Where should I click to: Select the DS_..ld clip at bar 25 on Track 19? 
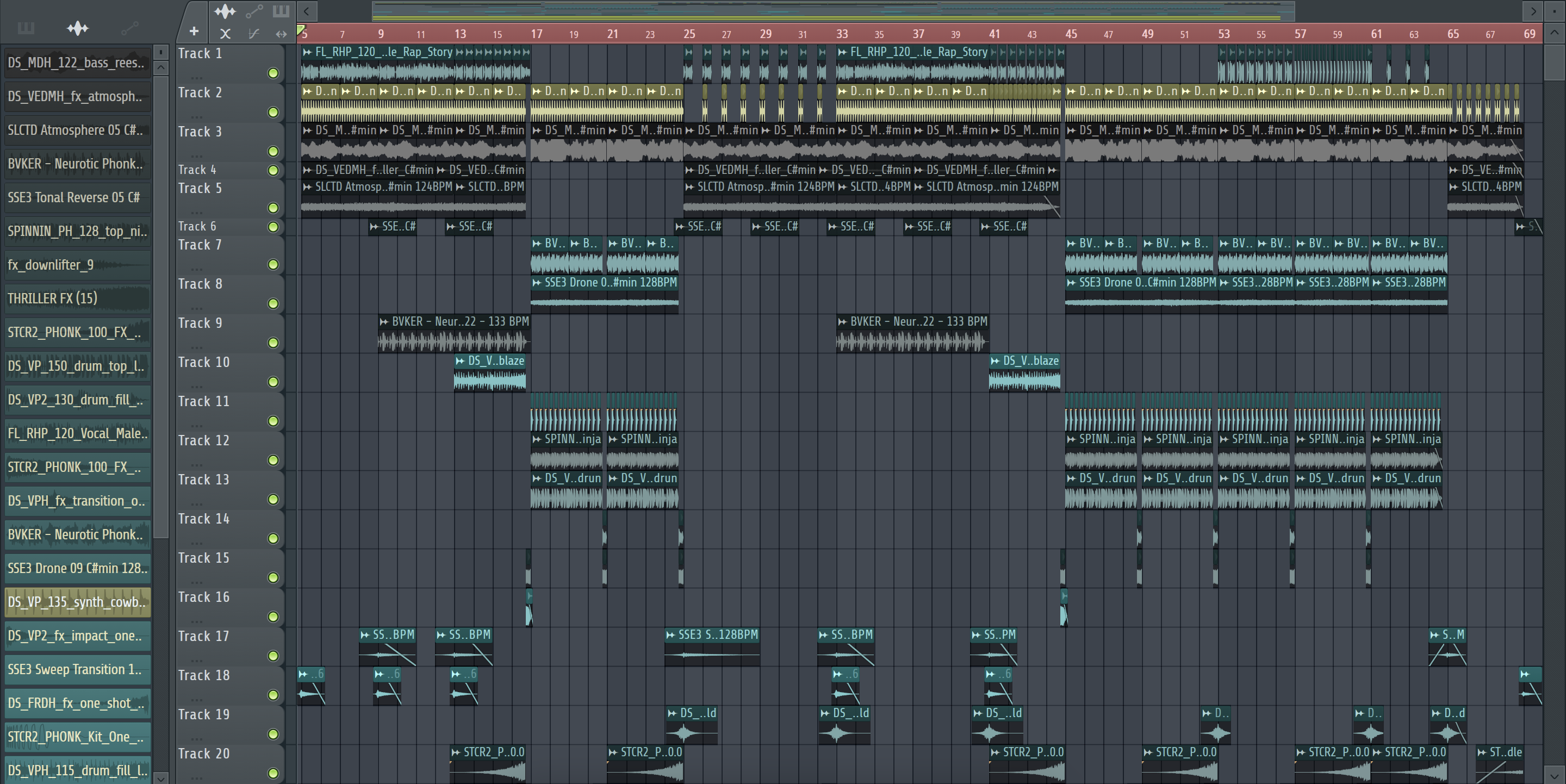tap(692, 726)
